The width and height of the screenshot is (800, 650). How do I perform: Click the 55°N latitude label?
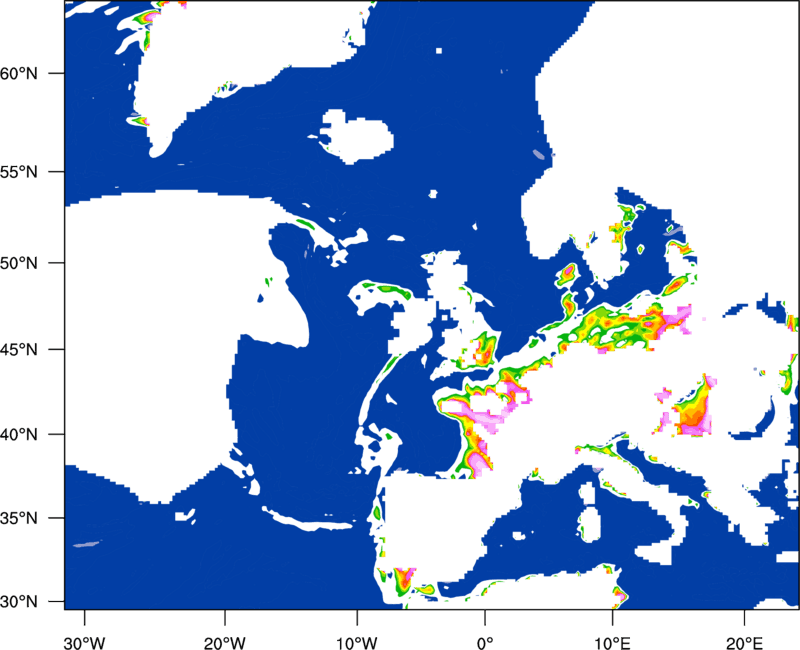tap(19, 172)
